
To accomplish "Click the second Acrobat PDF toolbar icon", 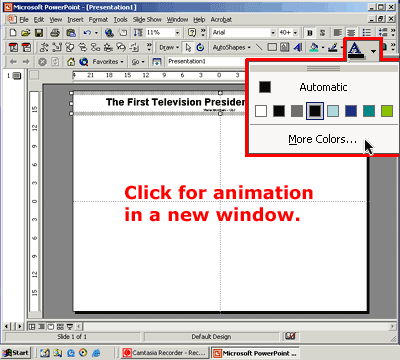I will point(26,47).
